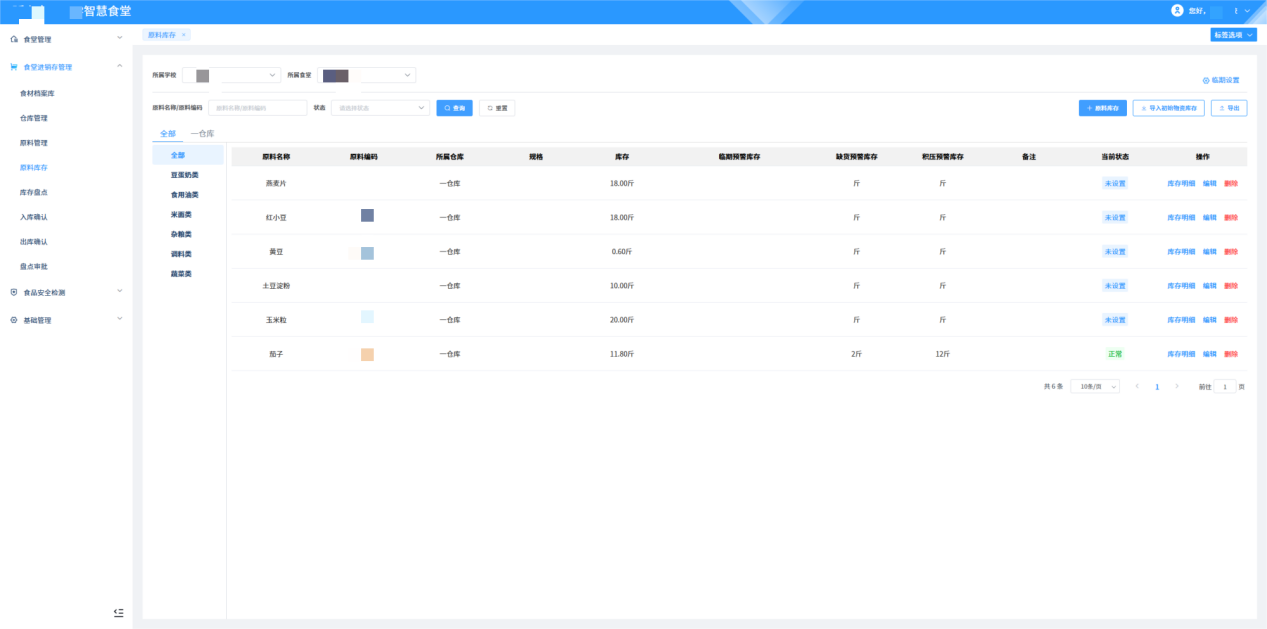
Task: Change page size via 10条/页 selector
Action: point(1094,386)
